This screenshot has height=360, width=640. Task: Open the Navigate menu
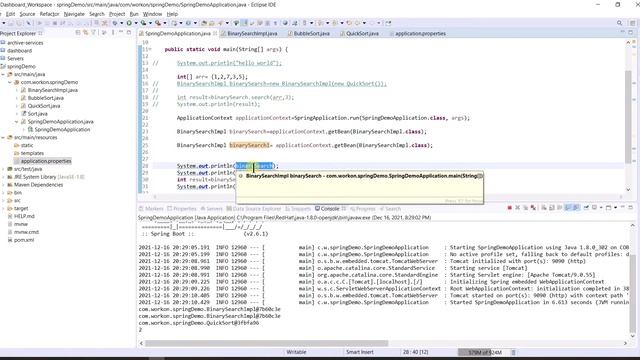[74, 14]
